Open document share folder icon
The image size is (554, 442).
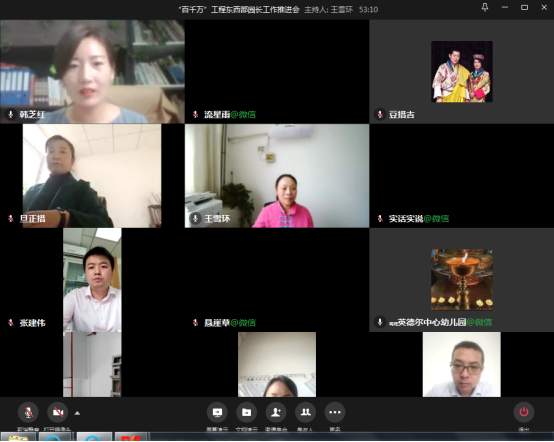pyautogui.click(x=246, y=412)
